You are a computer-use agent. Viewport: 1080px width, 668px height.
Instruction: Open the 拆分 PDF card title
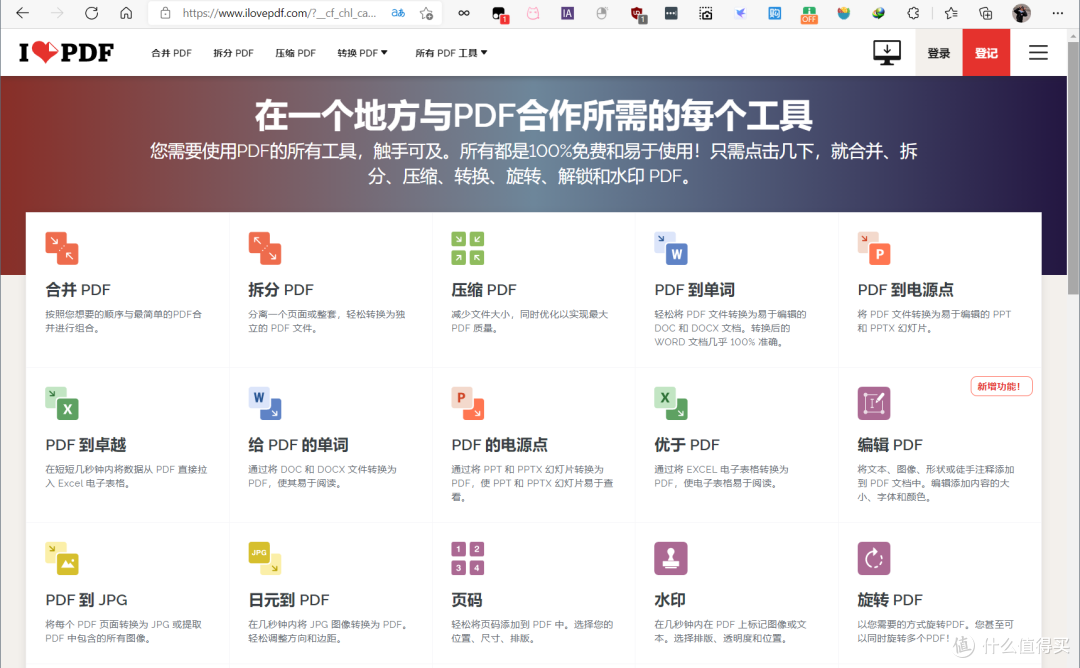point(281,290)
